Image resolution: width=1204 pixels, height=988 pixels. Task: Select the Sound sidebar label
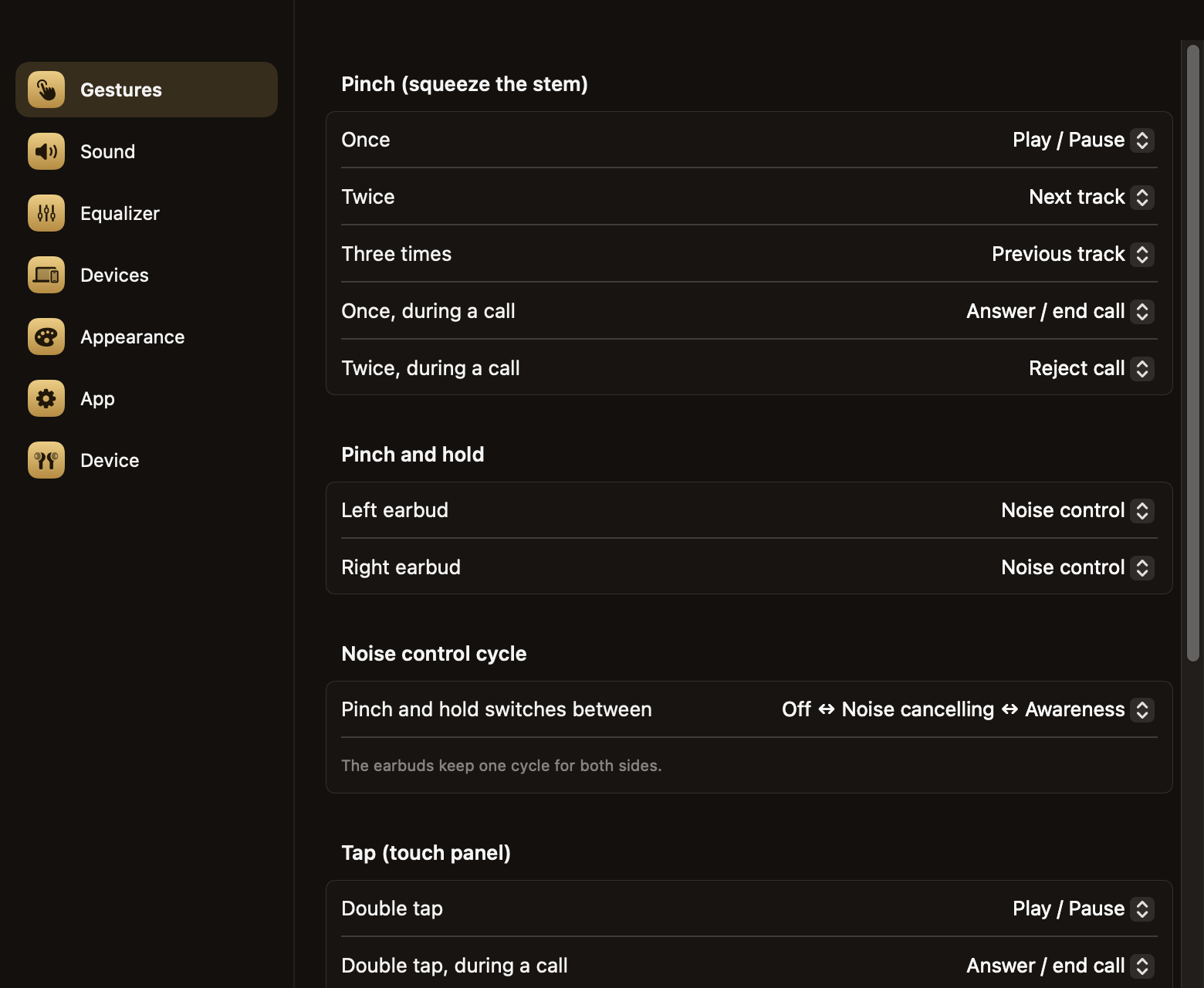pos(108,152)
